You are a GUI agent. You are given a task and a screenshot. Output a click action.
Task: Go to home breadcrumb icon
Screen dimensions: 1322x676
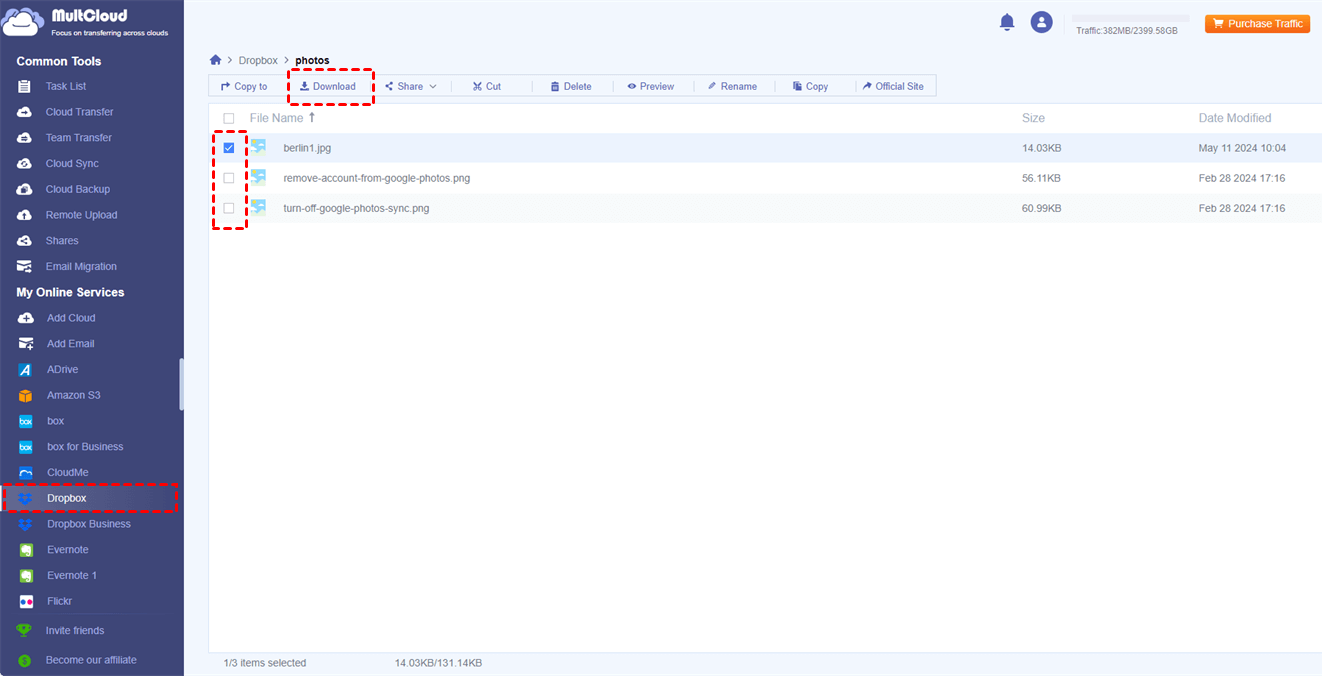[215, 60]
